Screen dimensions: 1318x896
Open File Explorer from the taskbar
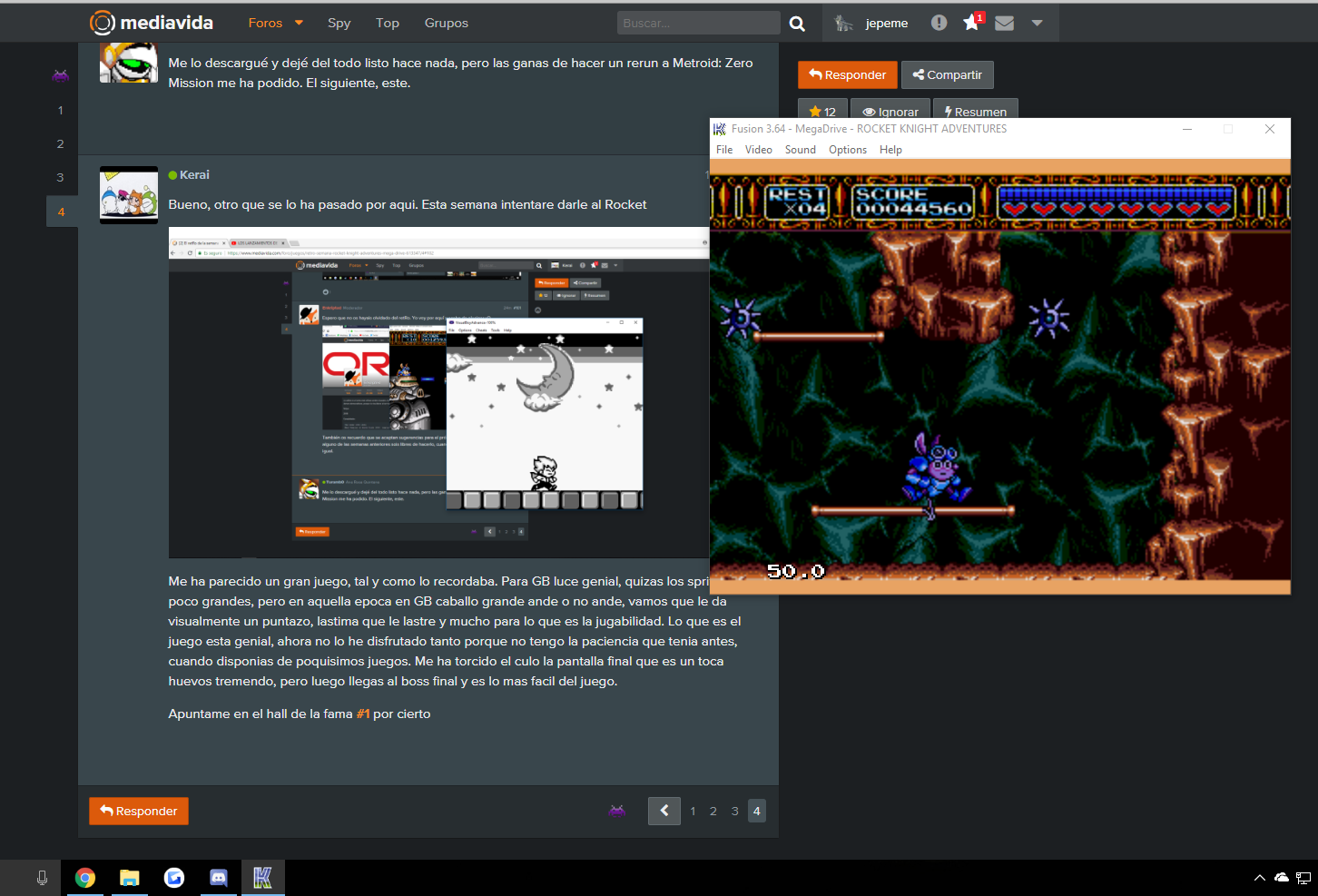pos(130,878)
